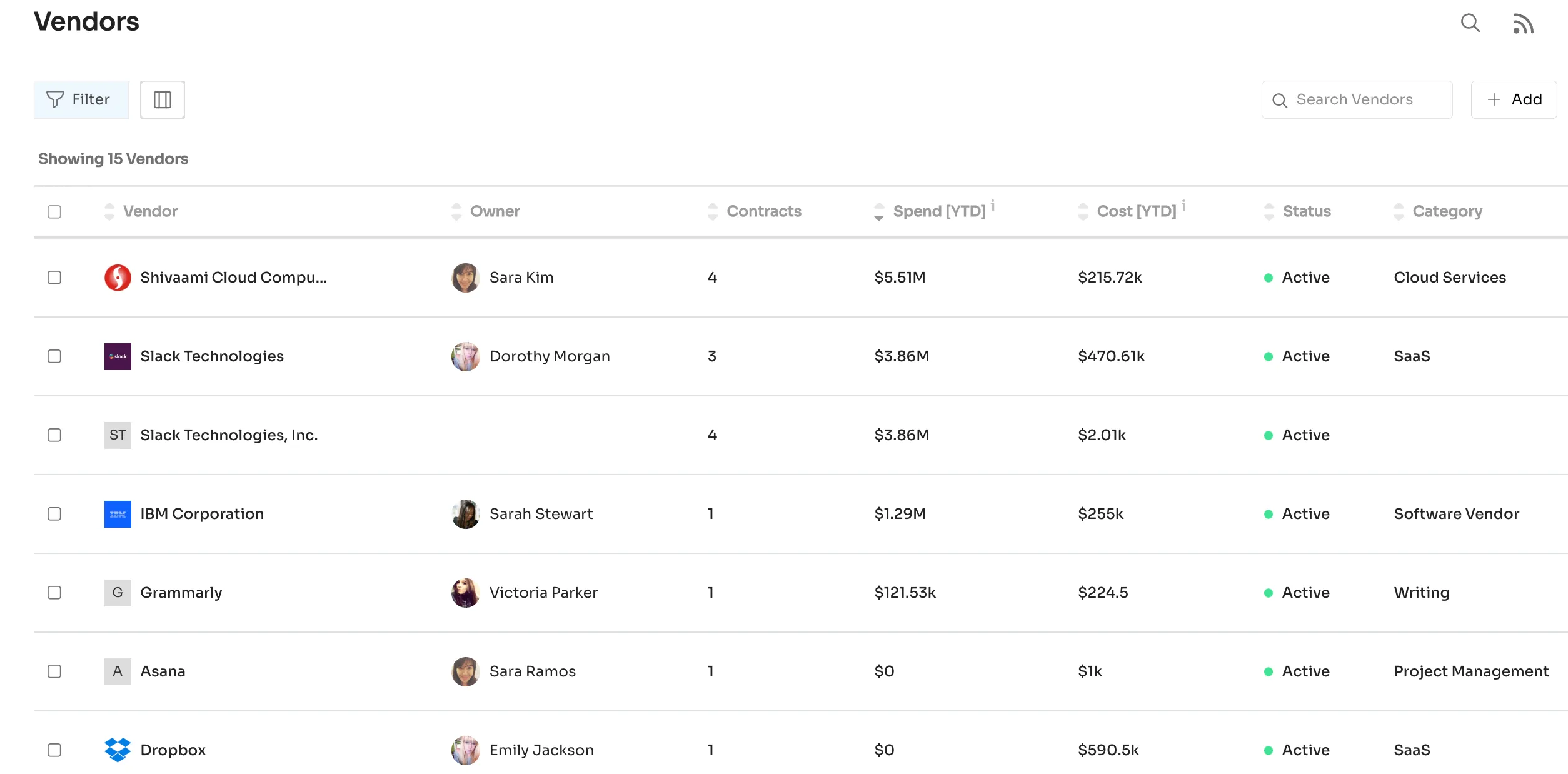
Task: Click the $5.51M spend value
Action: tap(900, 278)
